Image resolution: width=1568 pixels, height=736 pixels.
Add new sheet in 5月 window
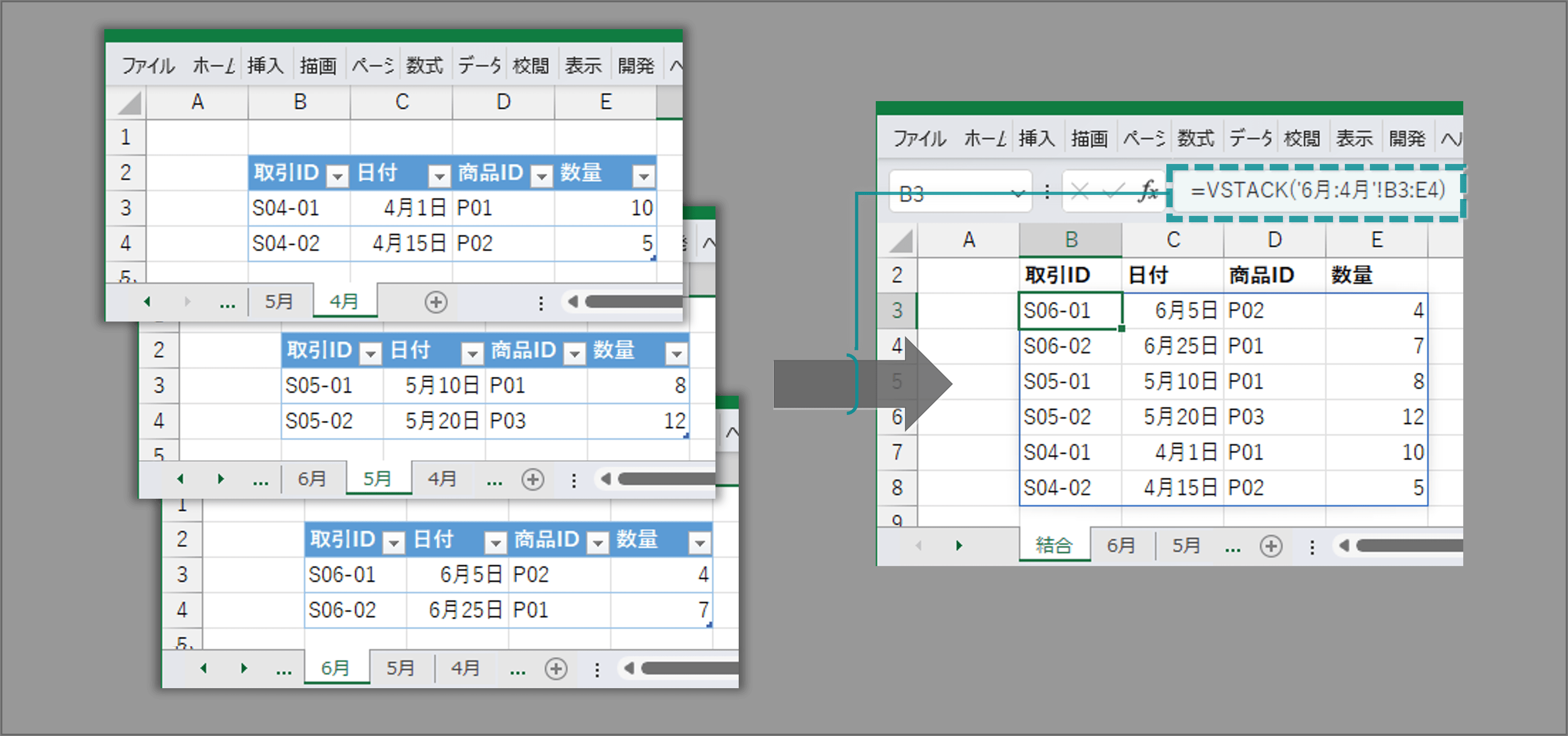[x=532, y=480]
